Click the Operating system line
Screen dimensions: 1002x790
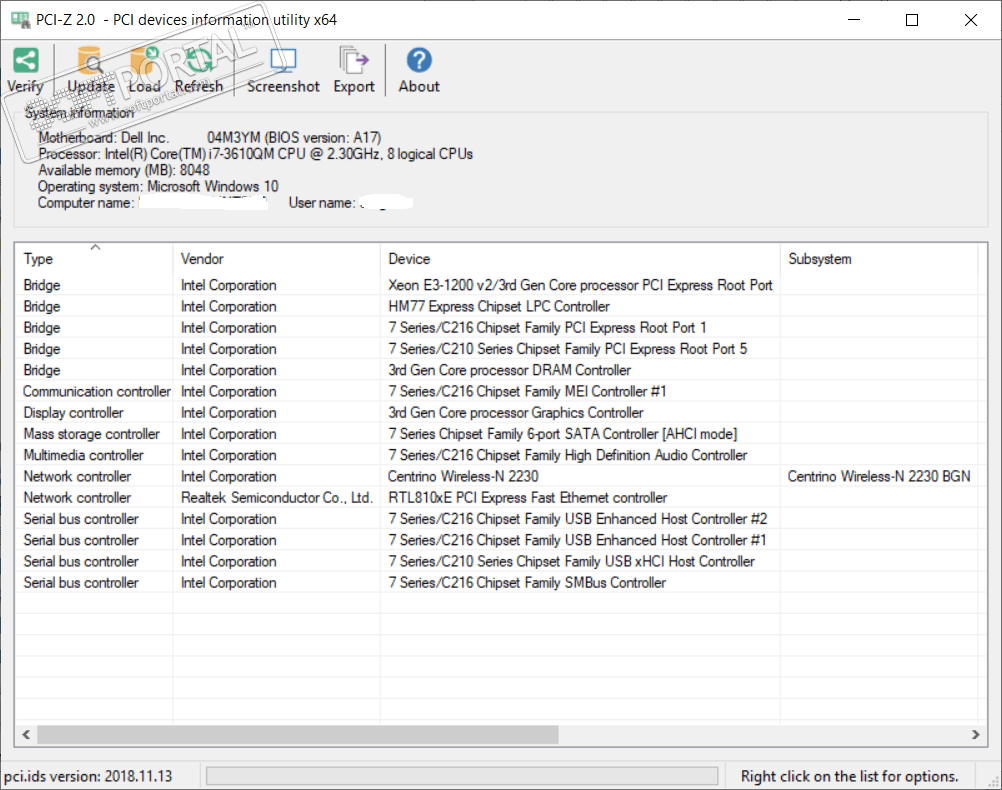coord(158,187)
